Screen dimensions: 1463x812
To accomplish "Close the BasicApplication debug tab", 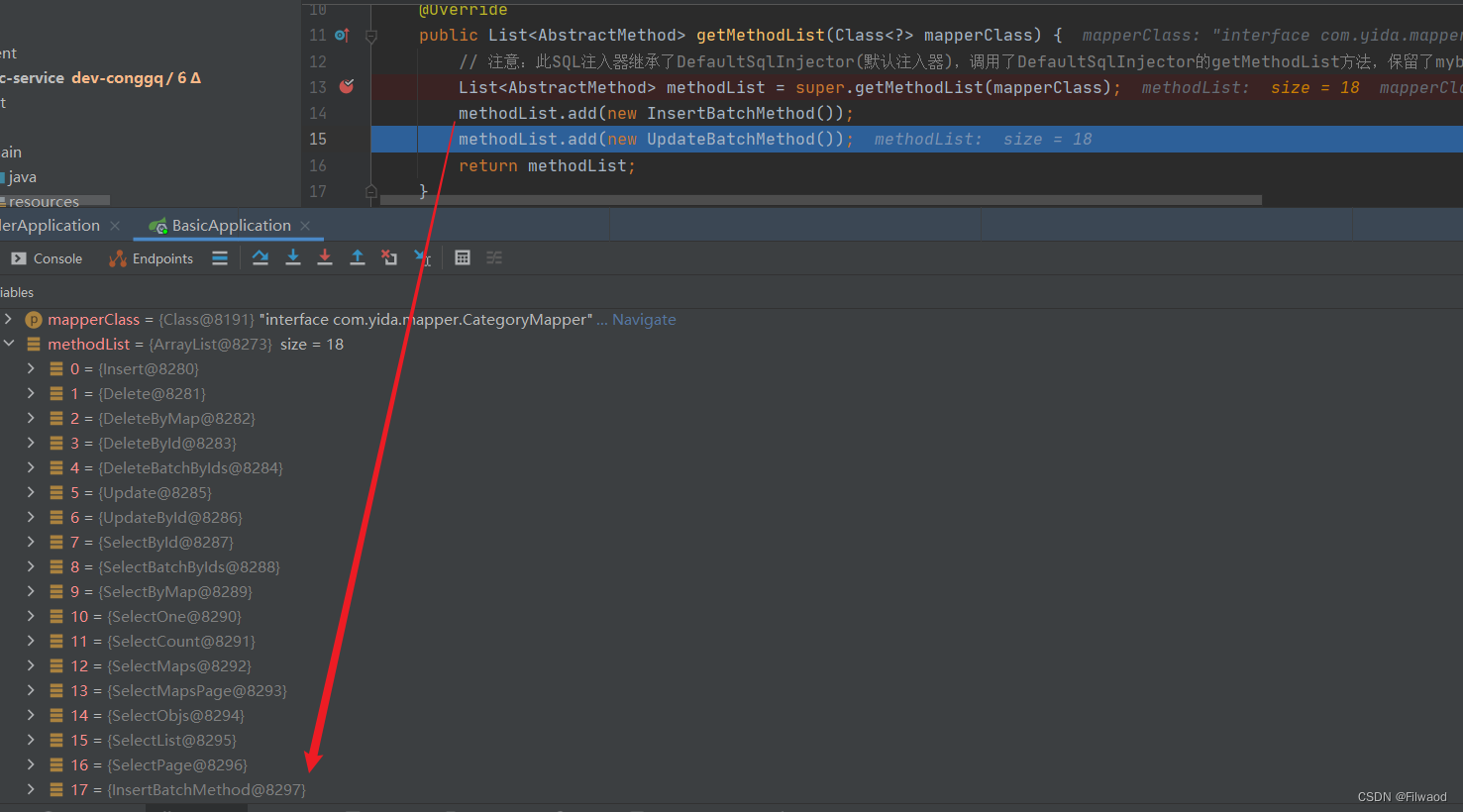I will (x=305, y=226).
